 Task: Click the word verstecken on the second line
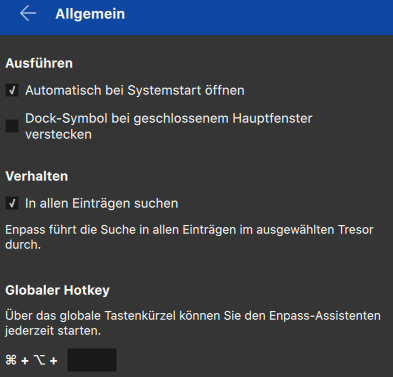coord(58,134)
